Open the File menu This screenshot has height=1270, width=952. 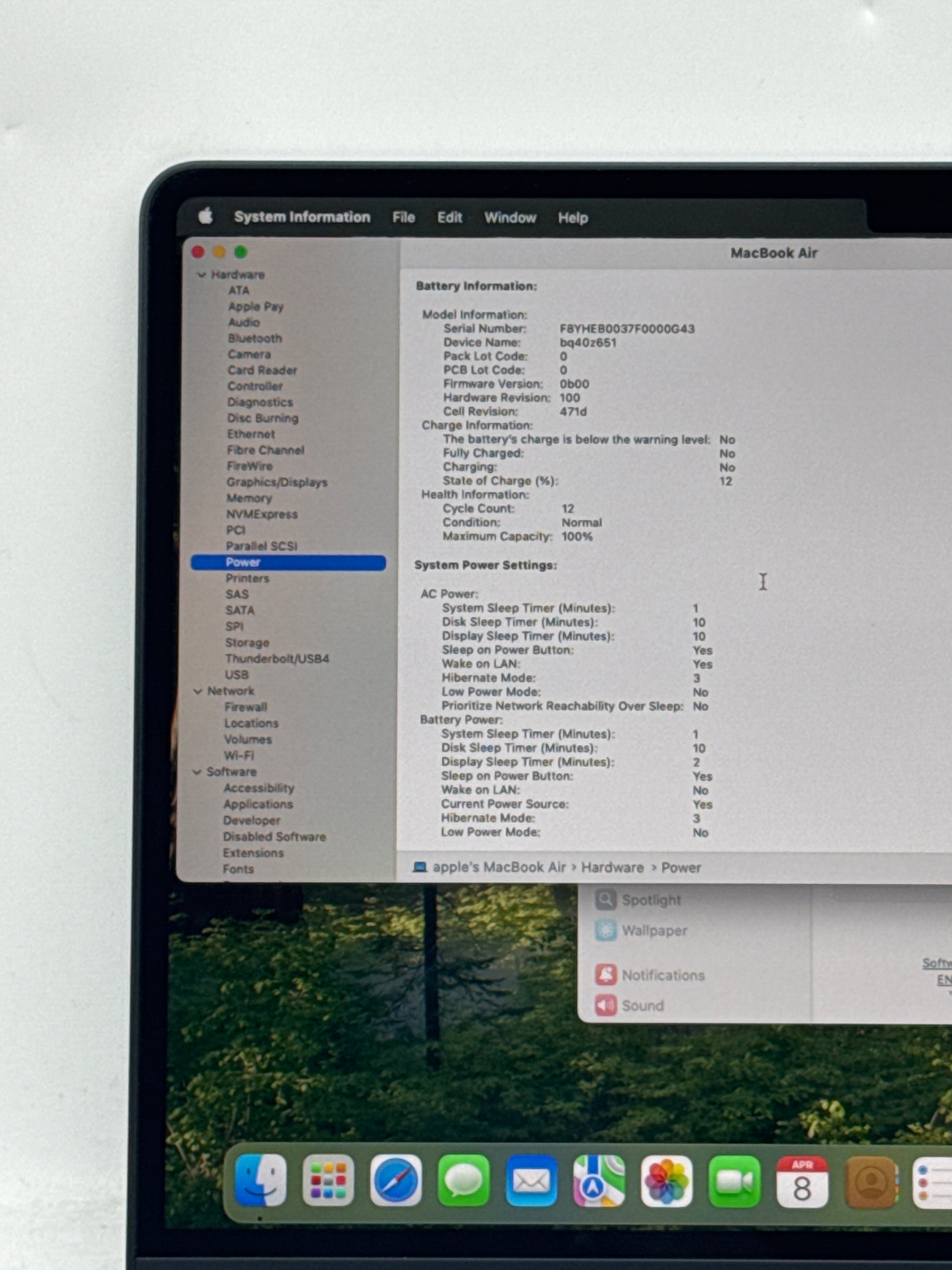[404, 218]
